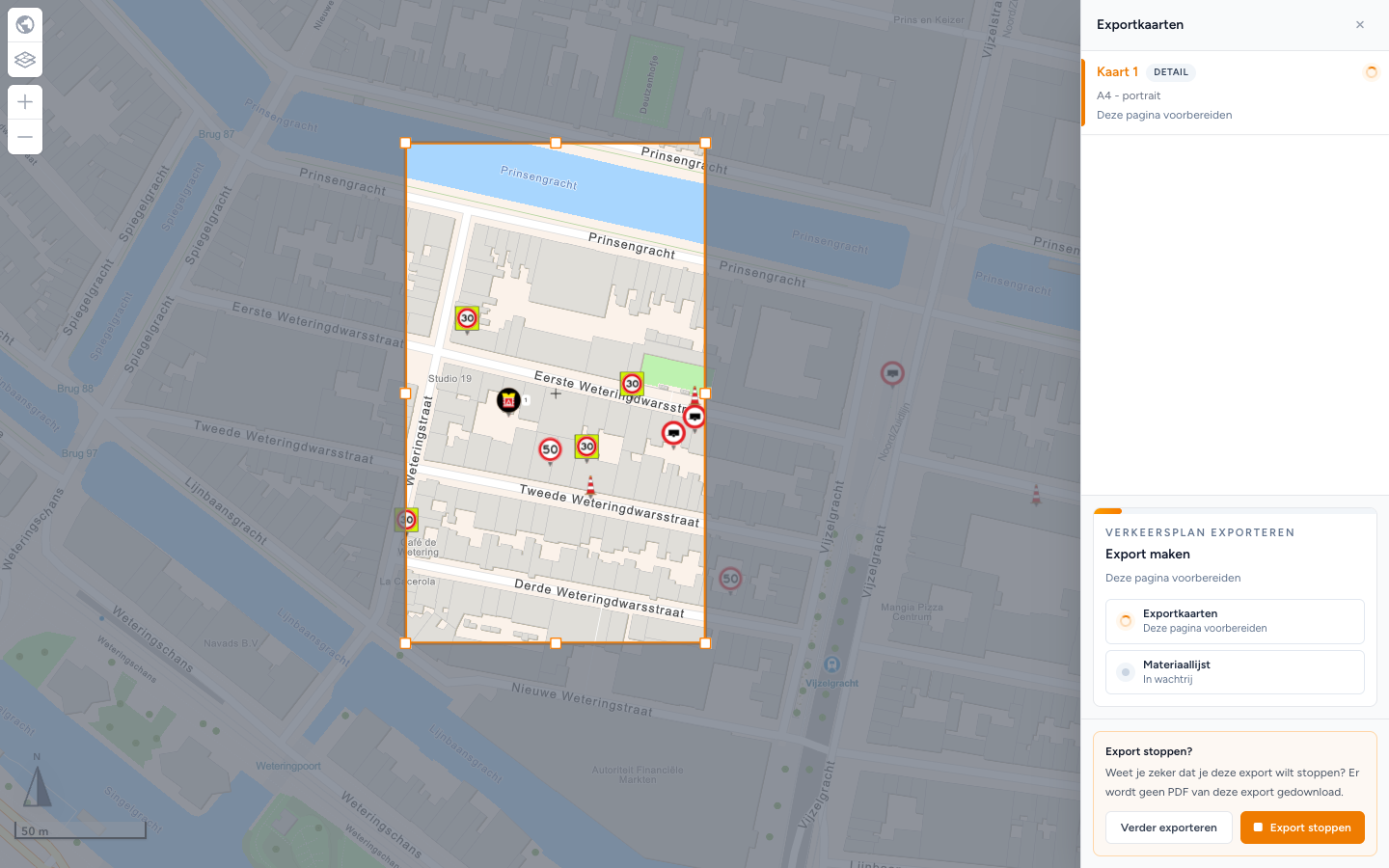The height and width of the screenshot is (868, 1389).
Task: Click the 30 speed sign near Prinsengracht
Action: [467, 318]
